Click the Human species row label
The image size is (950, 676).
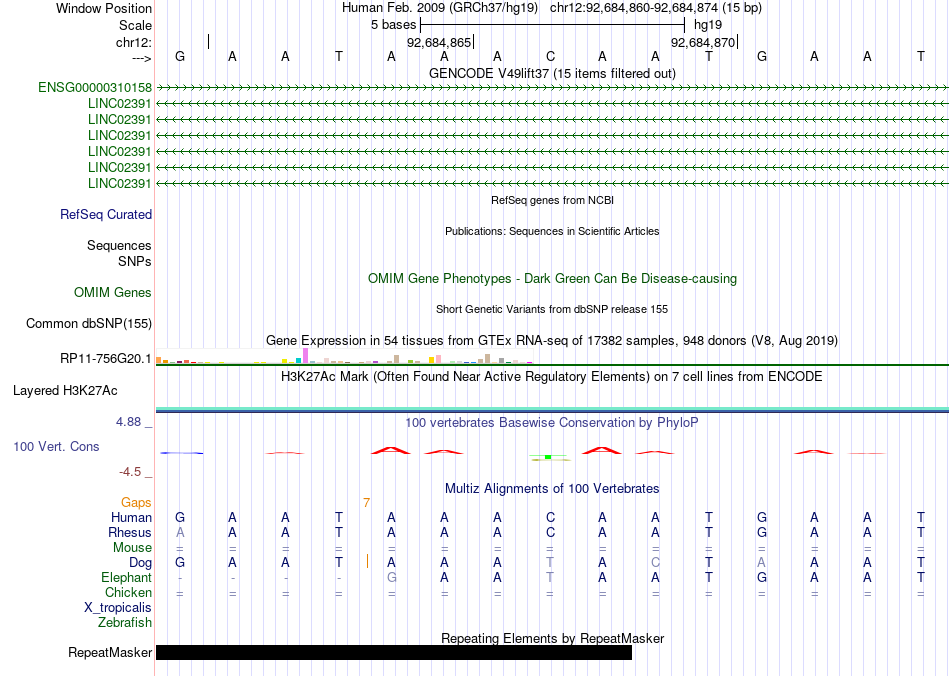131,517
